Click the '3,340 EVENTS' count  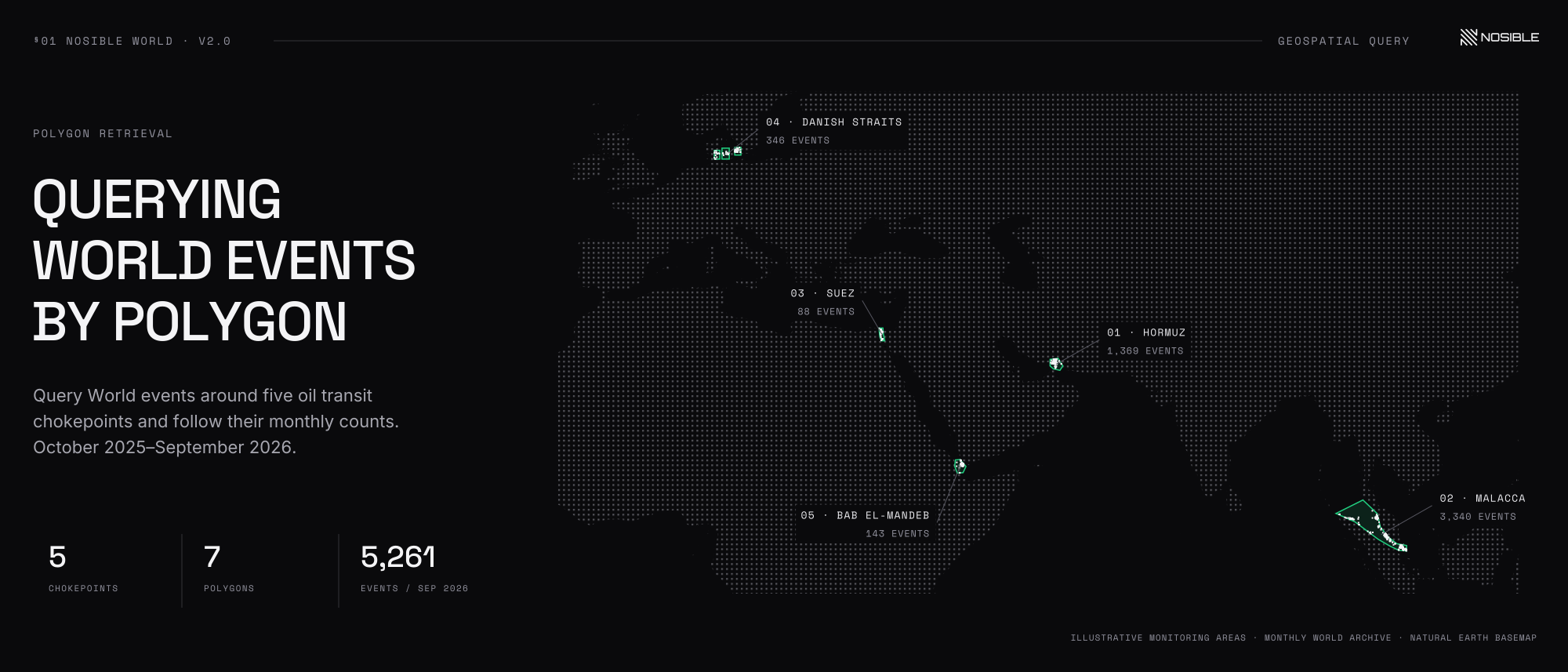1478,517
